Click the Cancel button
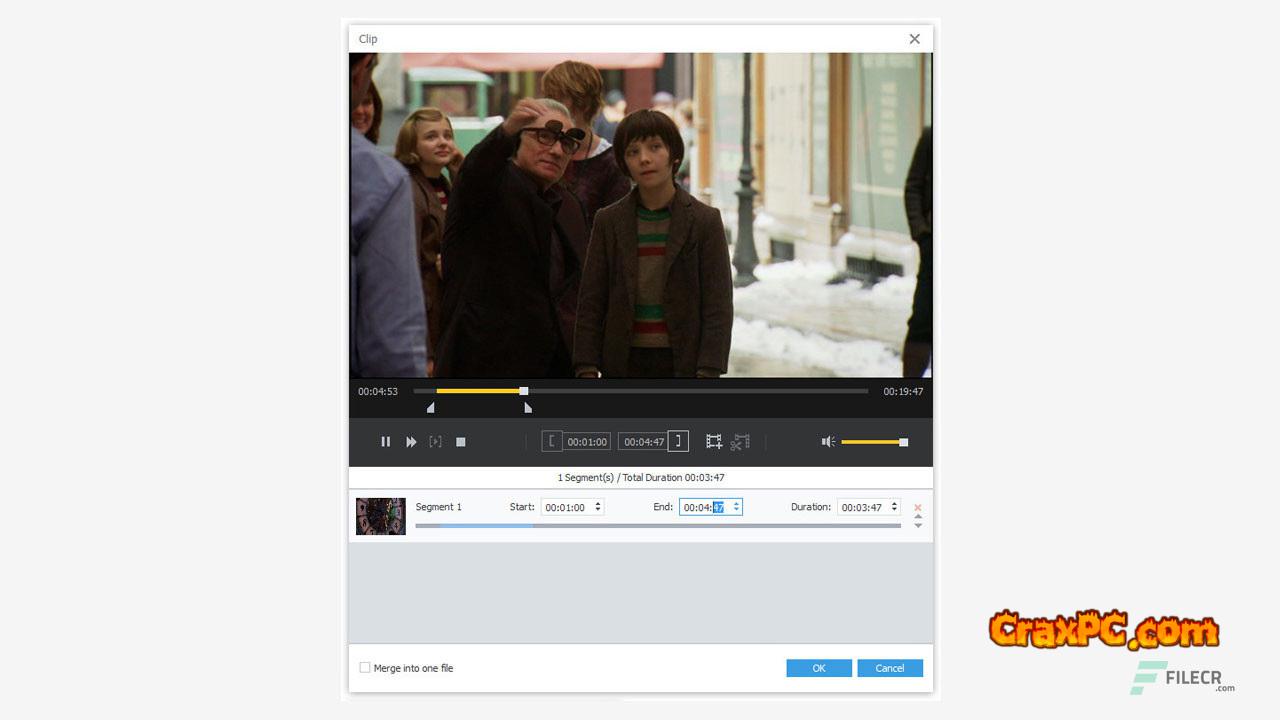 (x=889, y=668)
